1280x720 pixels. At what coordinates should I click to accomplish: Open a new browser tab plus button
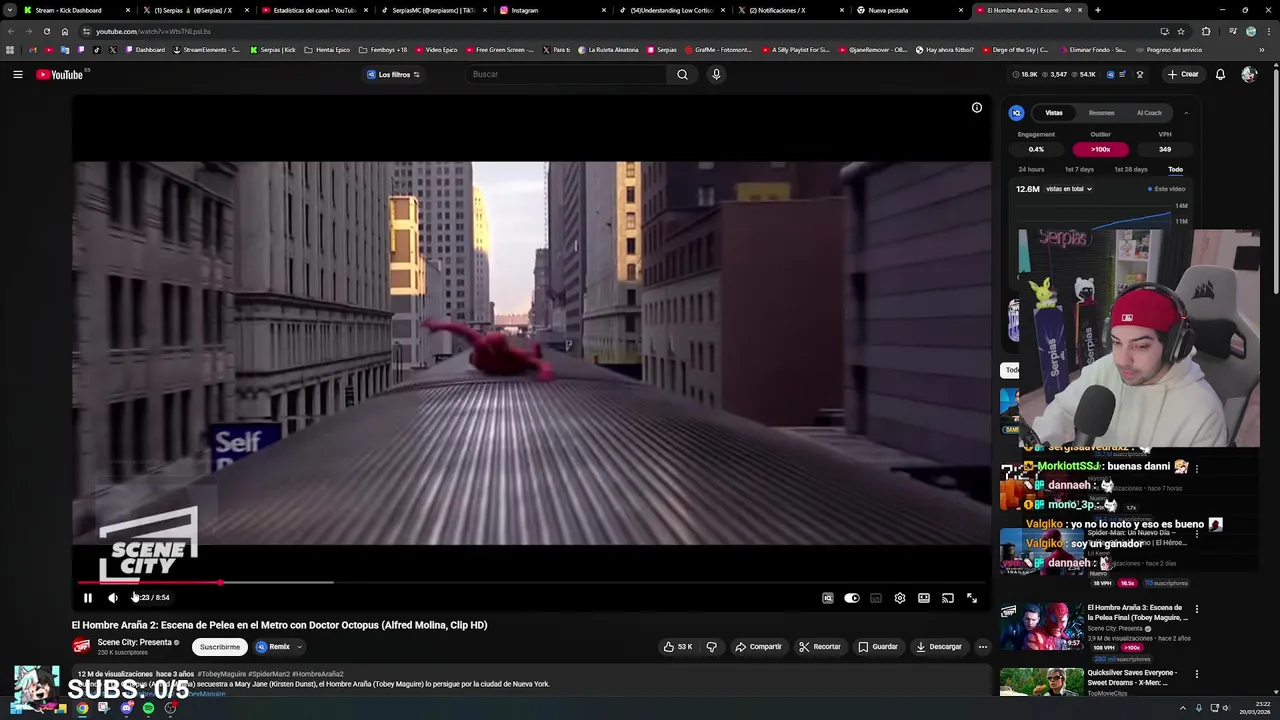1098,10
